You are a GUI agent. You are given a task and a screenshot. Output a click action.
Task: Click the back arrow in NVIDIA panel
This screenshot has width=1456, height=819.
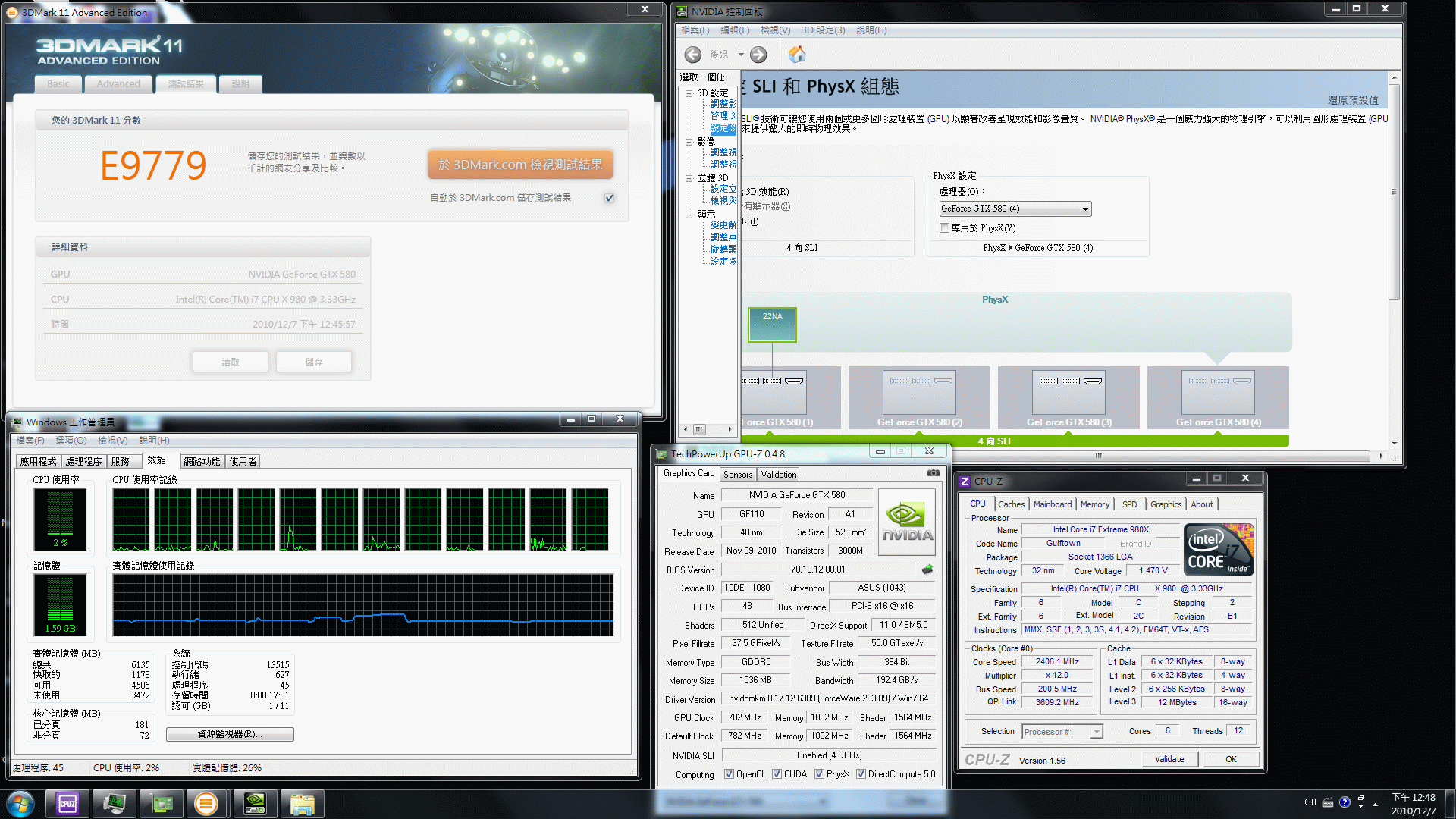pos(692,55)
